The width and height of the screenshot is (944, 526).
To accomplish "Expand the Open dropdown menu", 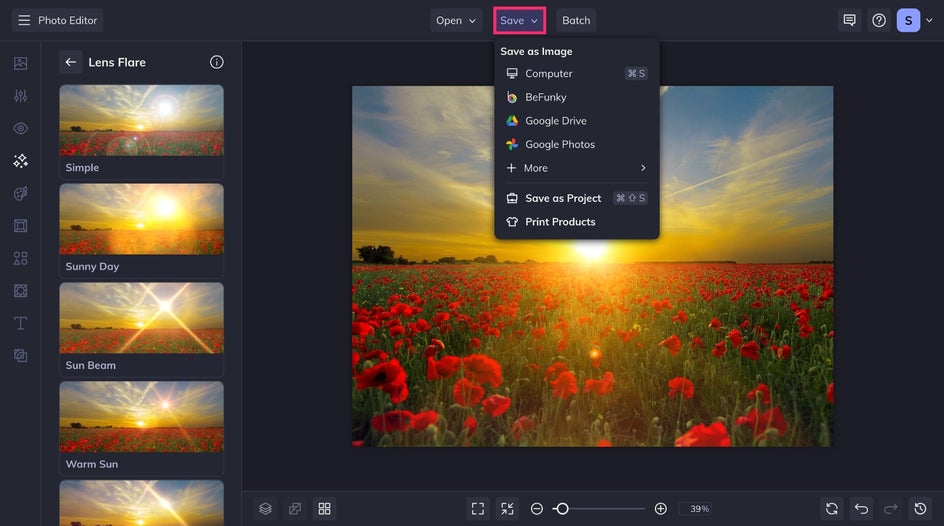I will [x=456, y=20].
